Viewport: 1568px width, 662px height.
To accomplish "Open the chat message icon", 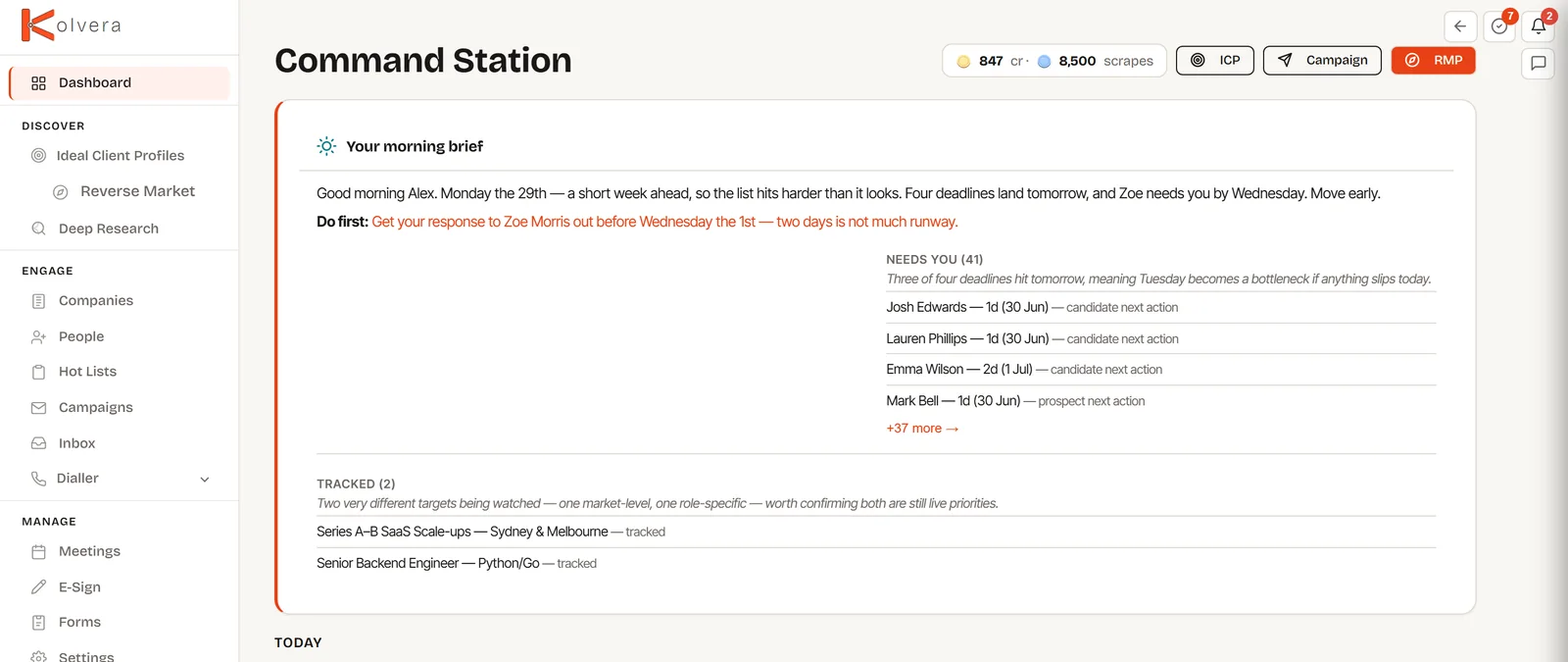I will click(1539, 63).
